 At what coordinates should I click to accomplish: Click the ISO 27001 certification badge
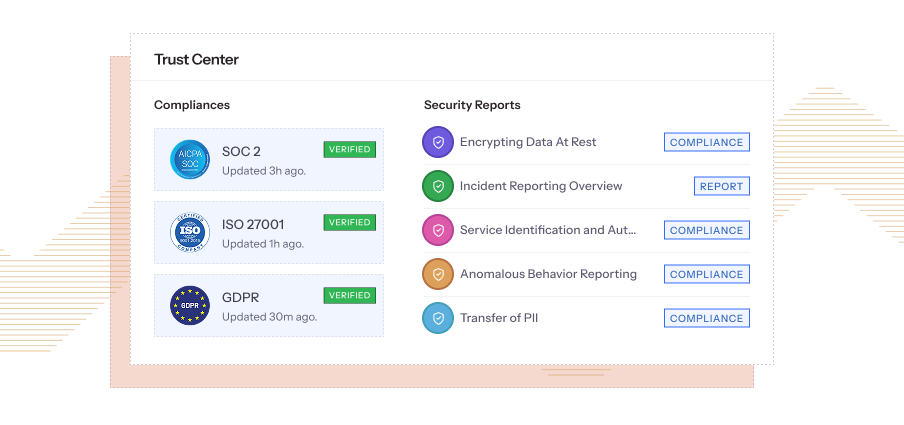[x=189, y=233]
